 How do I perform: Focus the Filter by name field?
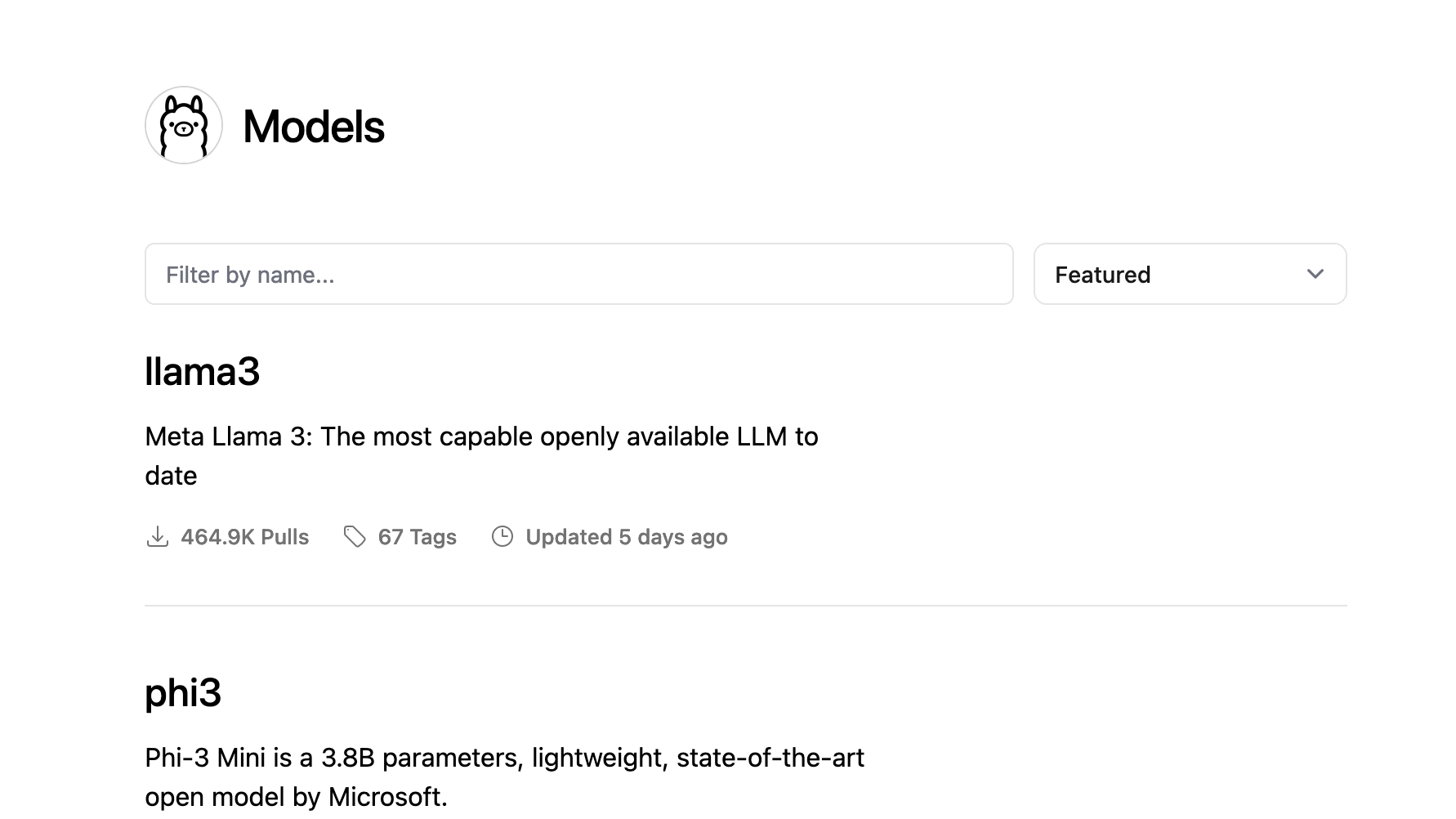tap(578, 274)
